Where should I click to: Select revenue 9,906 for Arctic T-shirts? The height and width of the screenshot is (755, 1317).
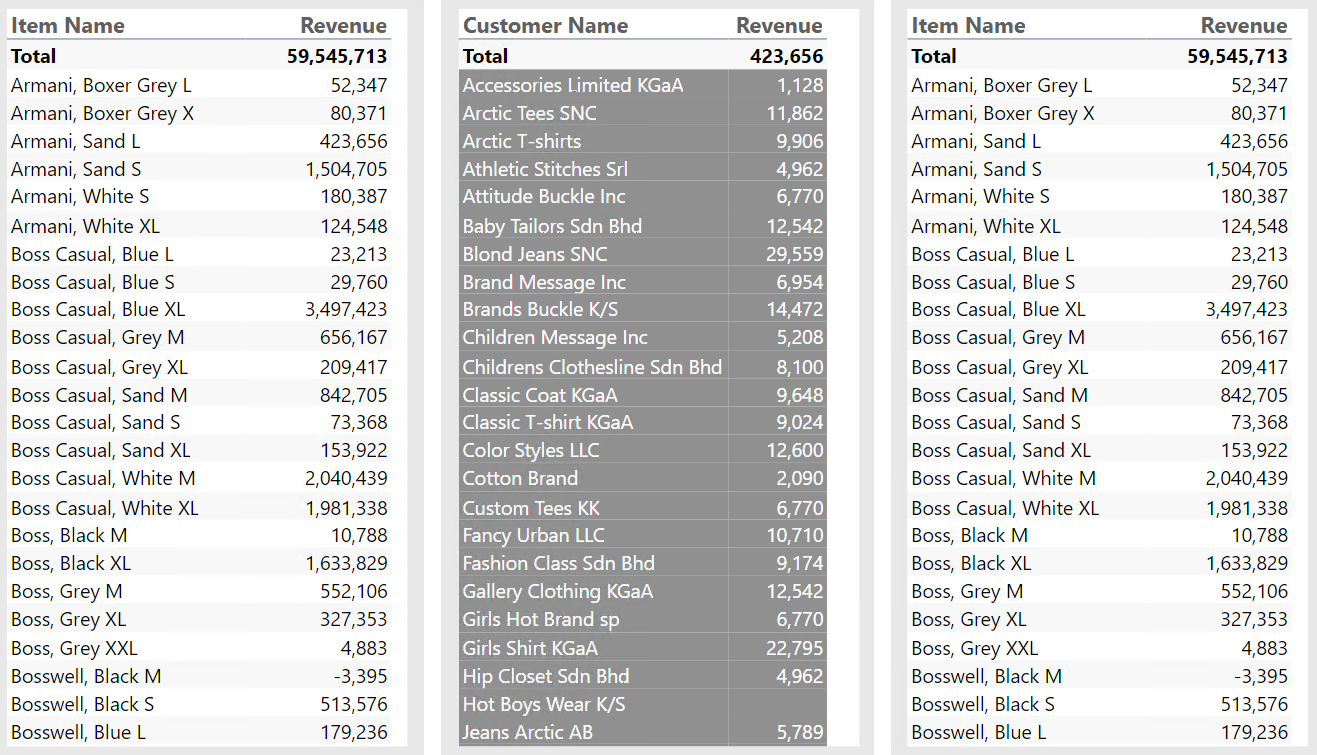pyautogui.click(x=800, y=141)
